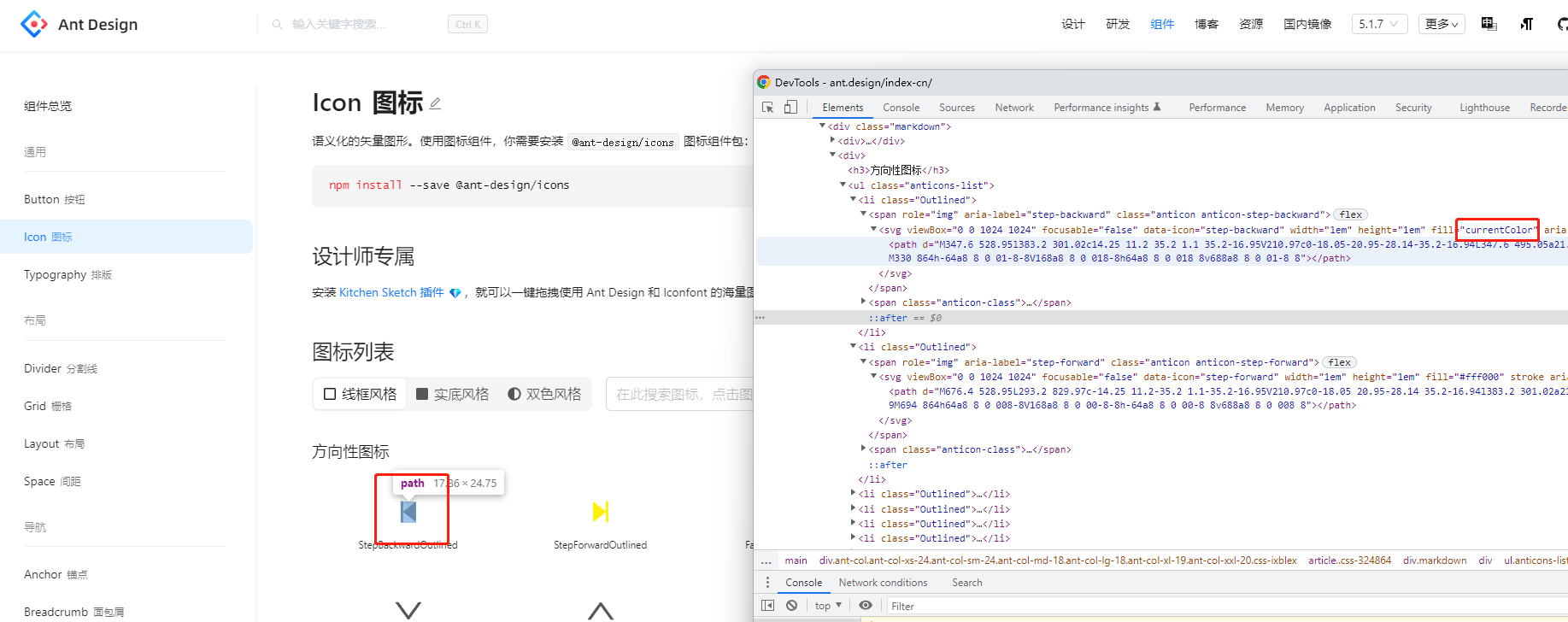Click the search magnifier icon in header
Viewport: 1568px width, 622px height.
pyautogui.click(x=278, y=25)
